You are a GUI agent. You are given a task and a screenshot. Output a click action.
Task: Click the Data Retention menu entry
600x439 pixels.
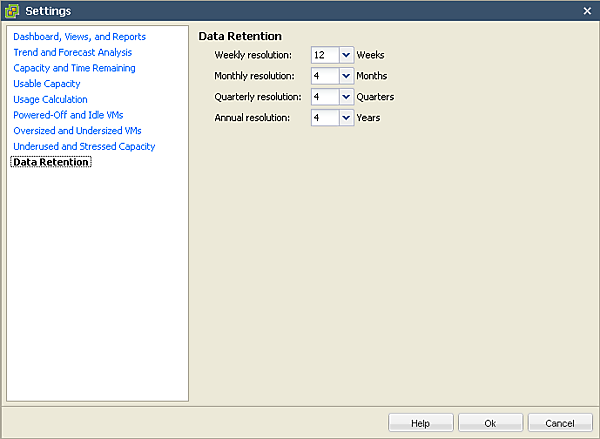pyautogui.click(x=51, y=162)
